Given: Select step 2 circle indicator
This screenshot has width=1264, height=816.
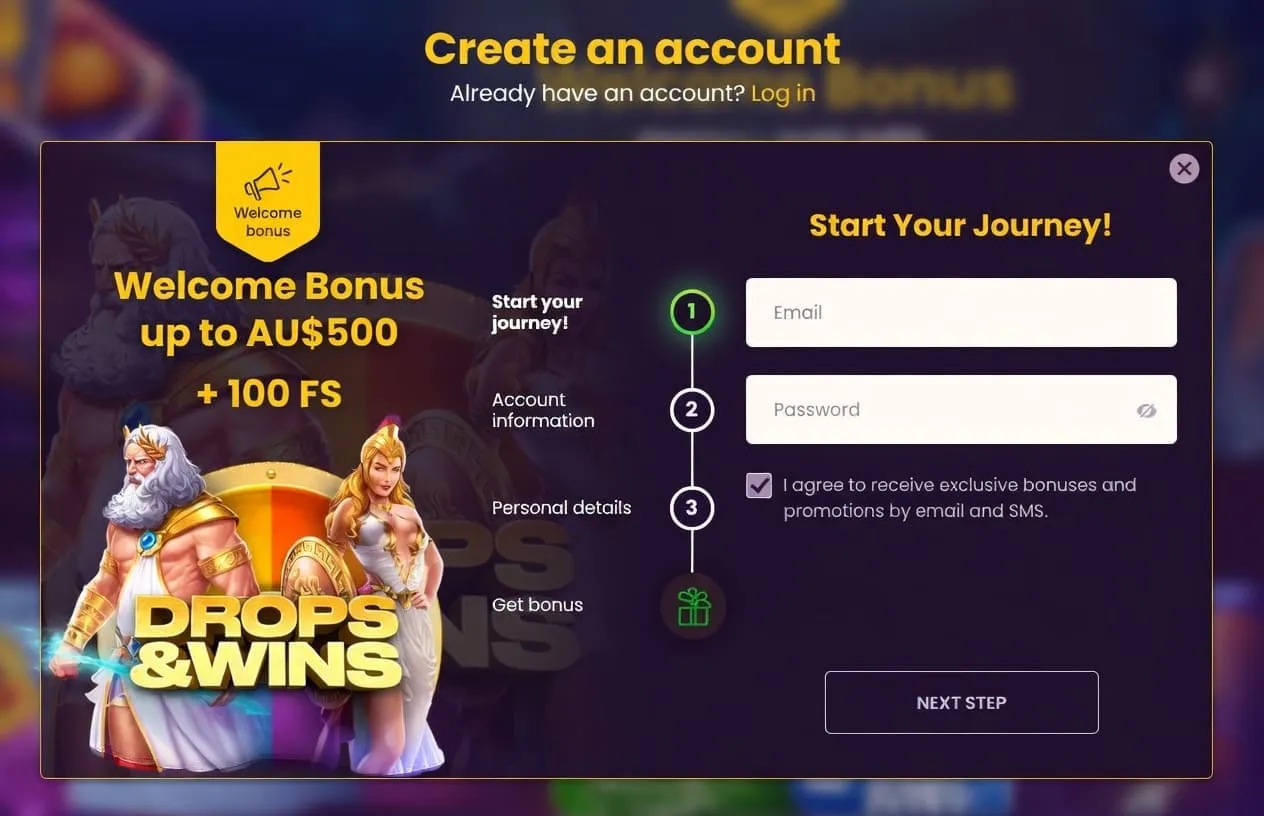Looking at the screenshot, I should [692, 409].
